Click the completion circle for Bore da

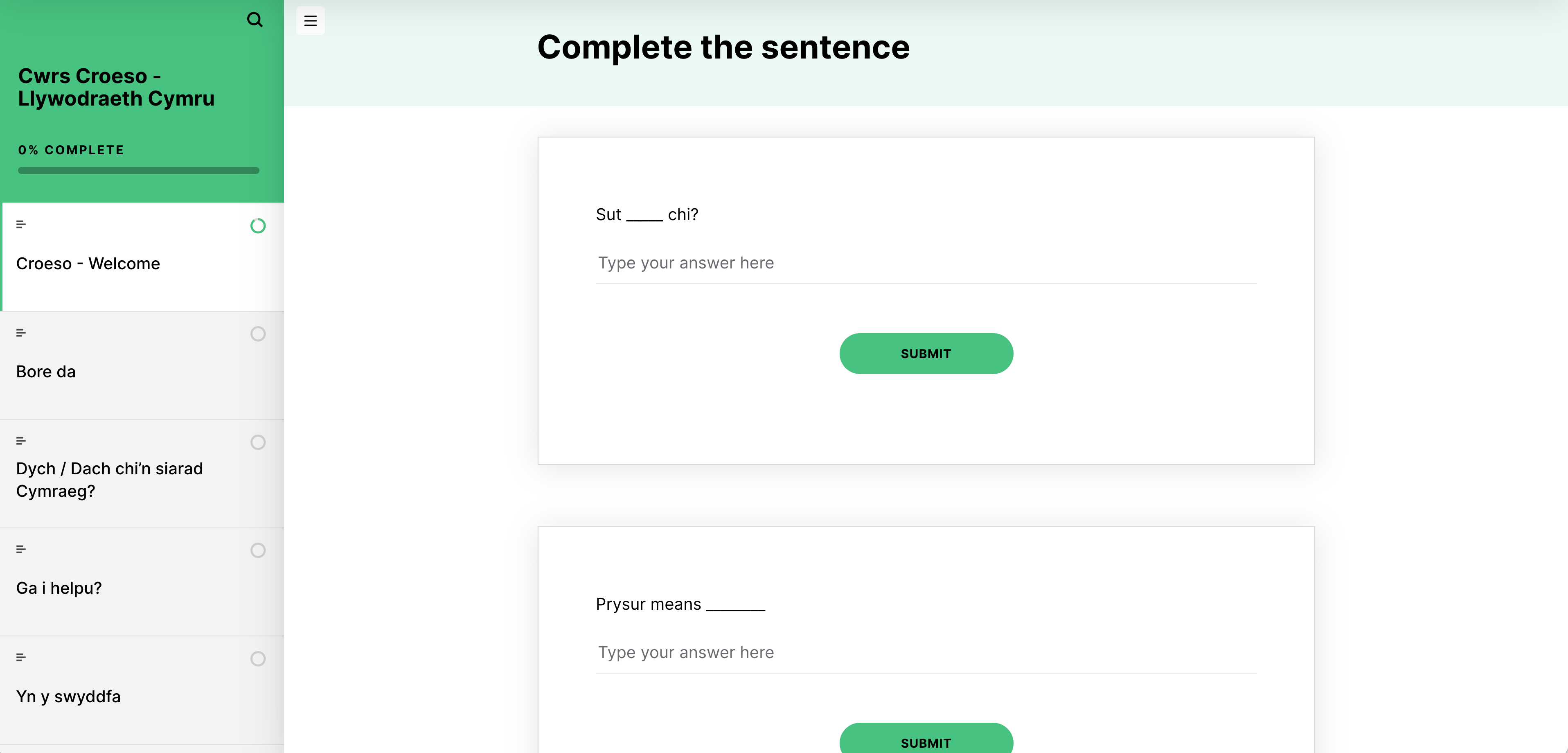pyautogui.click(x=257, y=334)
